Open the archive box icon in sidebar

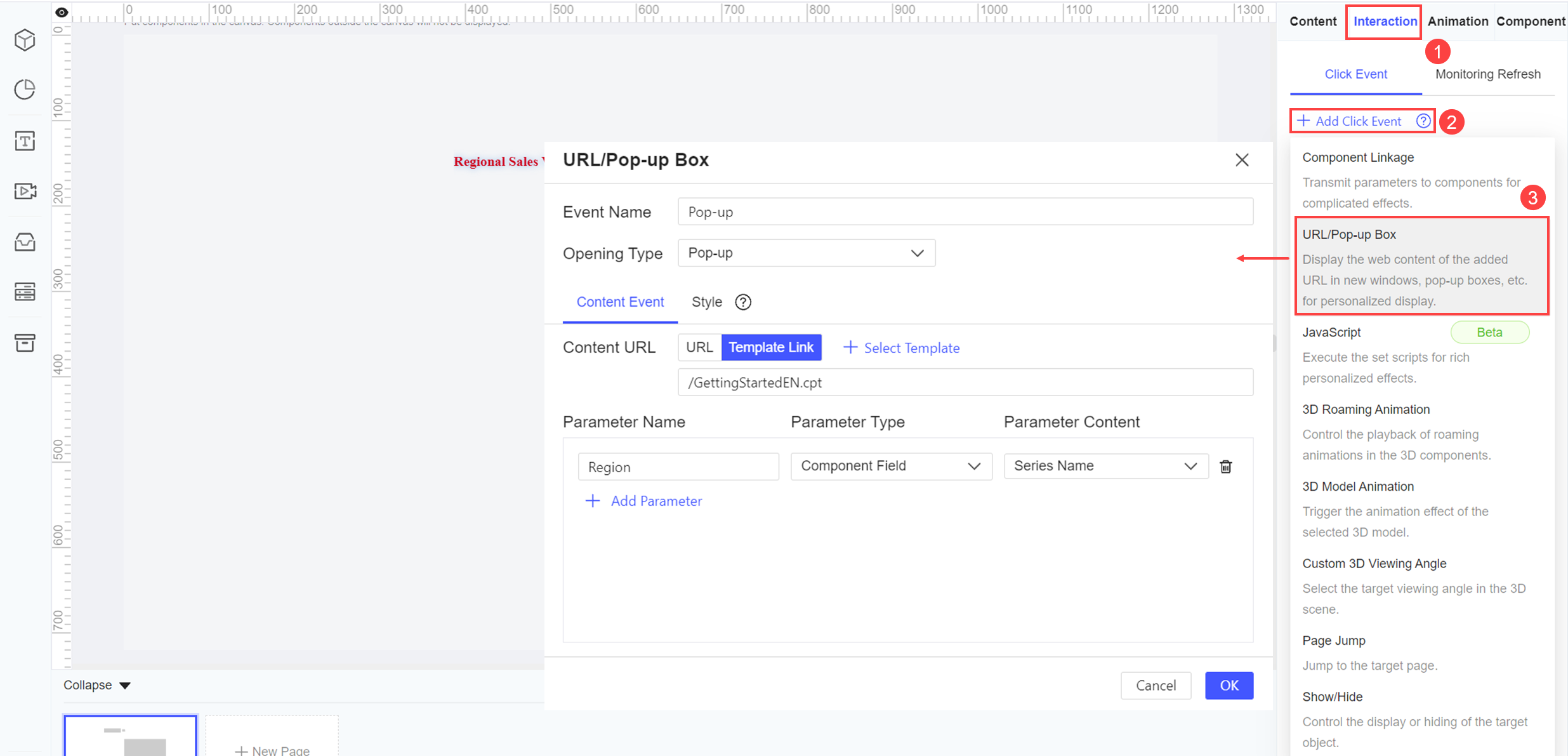click(x=25, y=343)
